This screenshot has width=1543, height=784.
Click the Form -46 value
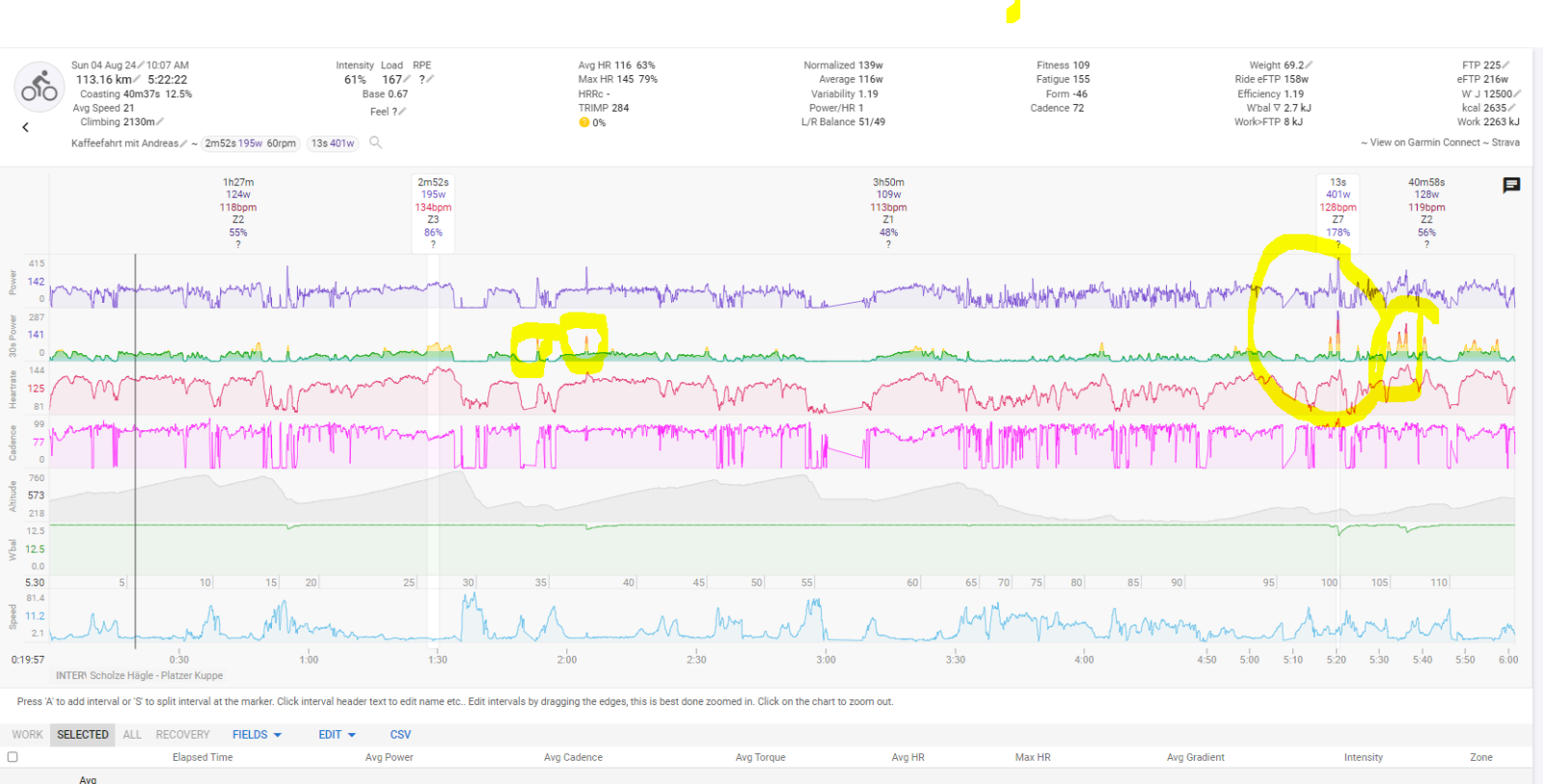point(1067,95)
